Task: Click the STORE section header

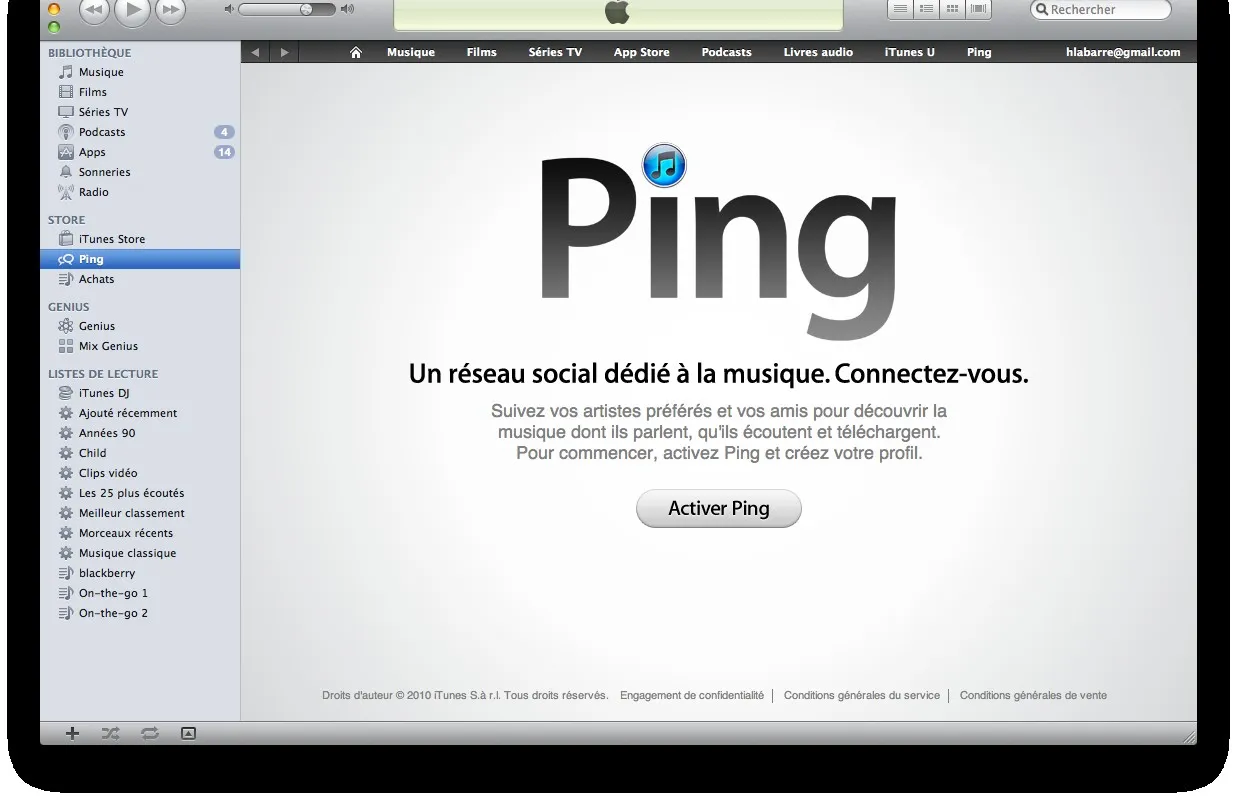Action: 67,220
